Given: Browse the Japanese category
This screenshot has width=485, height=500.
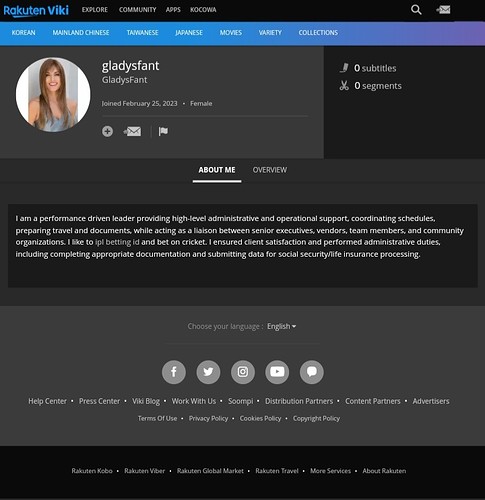Looking at the screenshot, I should tap(189, 33).
